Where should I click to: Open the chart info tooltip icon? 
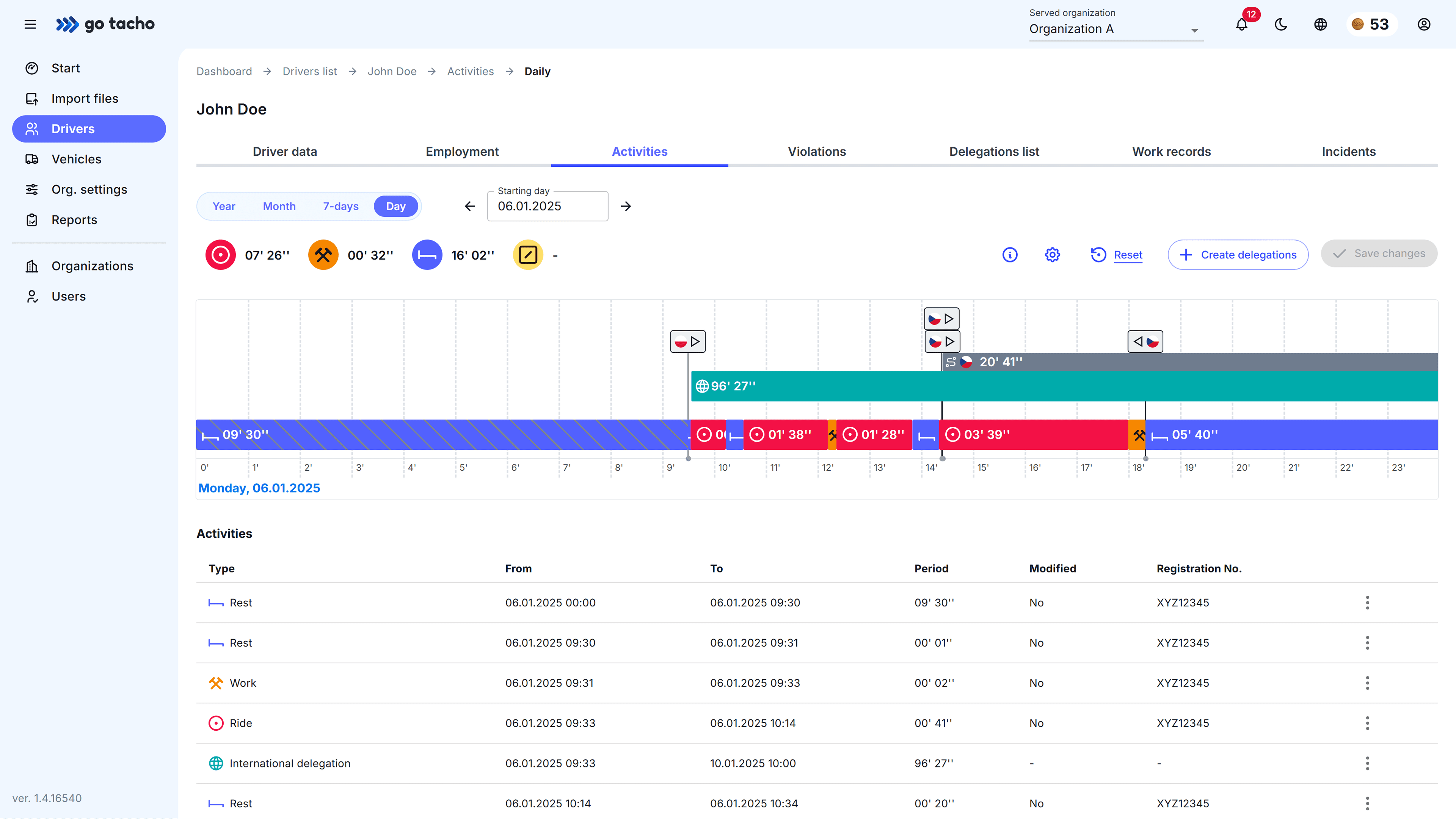point(1010,255)
